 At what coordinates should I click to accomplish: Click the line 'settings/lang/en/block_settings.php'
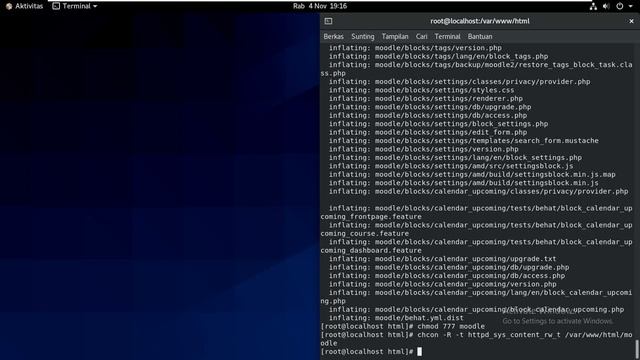(x=455, y=158)
